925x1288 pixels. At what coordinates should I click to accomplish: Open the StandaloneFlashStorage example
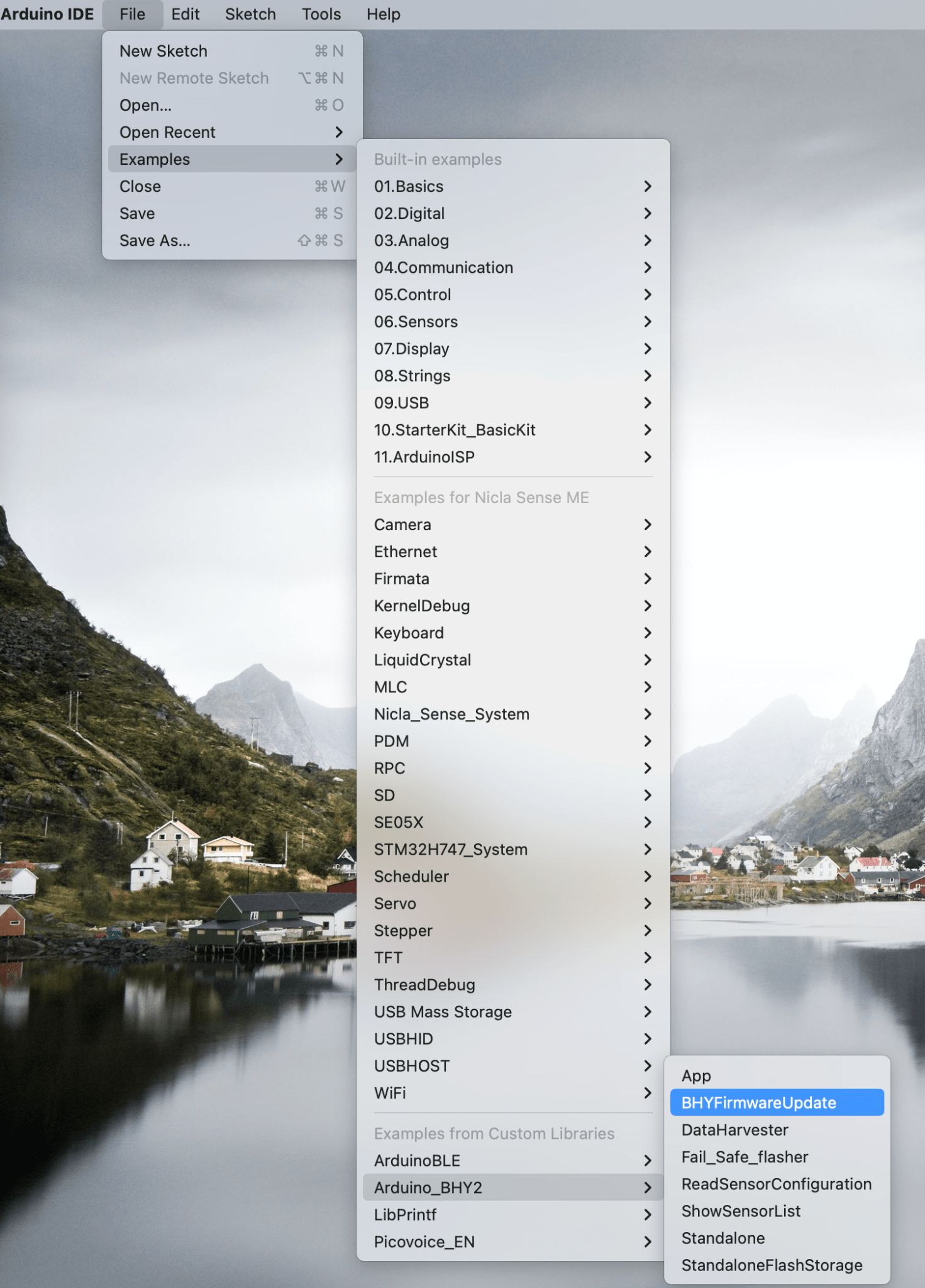click(x=777, y=1265)
